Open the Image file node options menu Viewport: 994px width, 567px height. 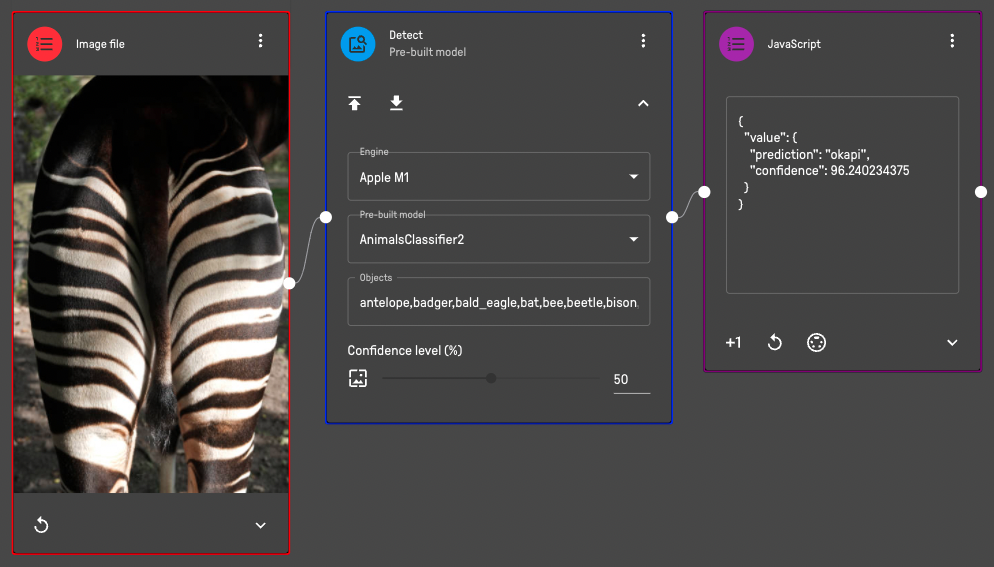coord(260,41)
